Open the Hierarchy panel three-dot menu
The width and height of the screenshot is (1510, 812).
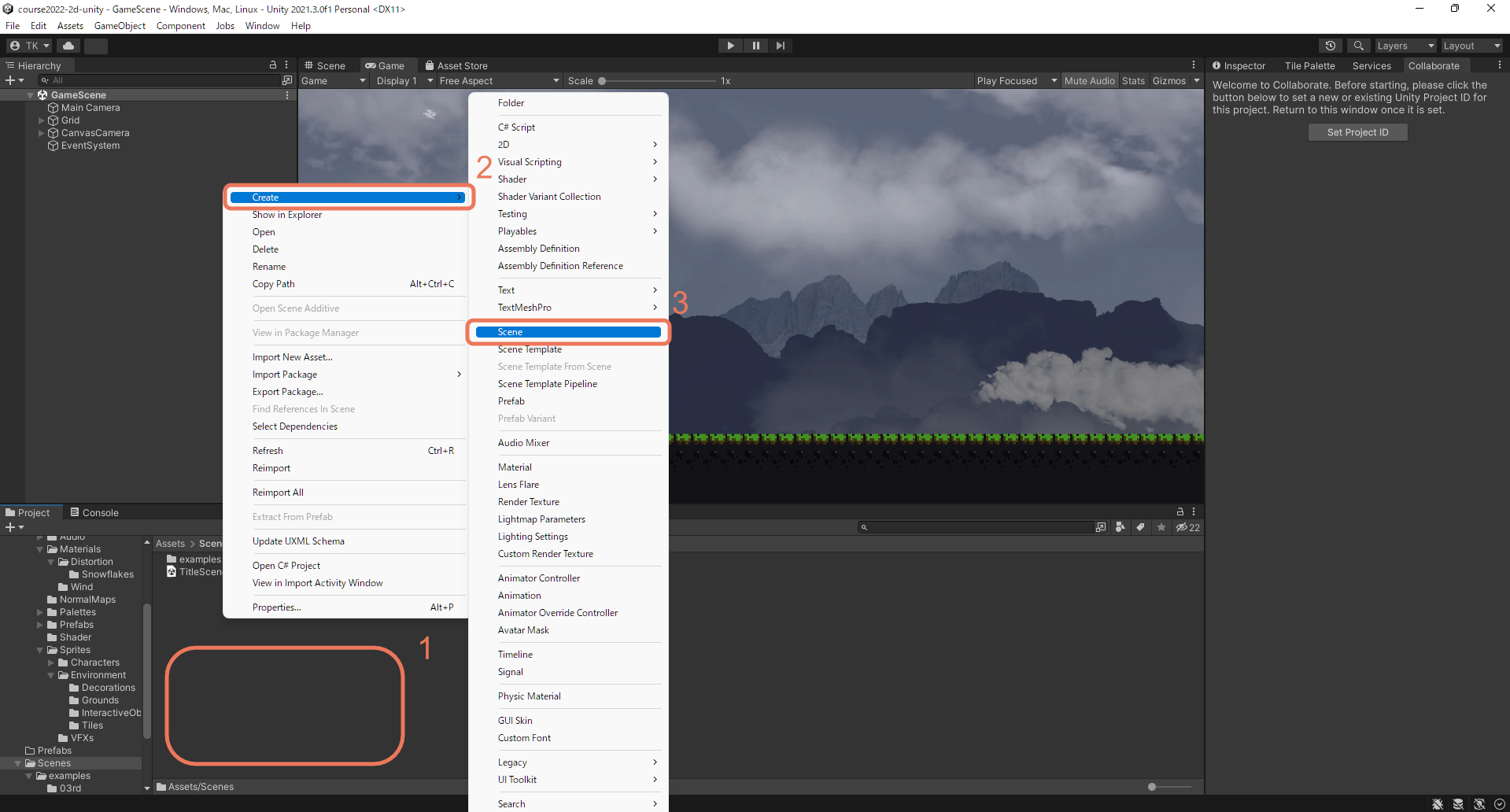(x=286, y=65)
